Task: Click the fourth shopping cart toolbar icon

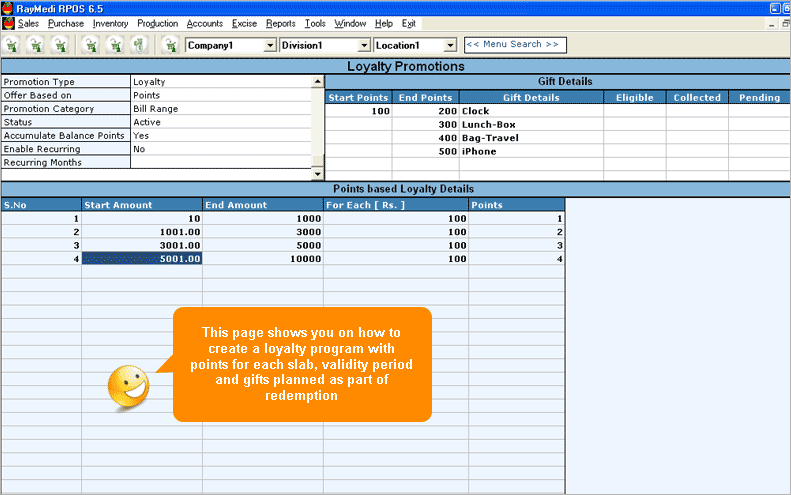Action: 90,45
